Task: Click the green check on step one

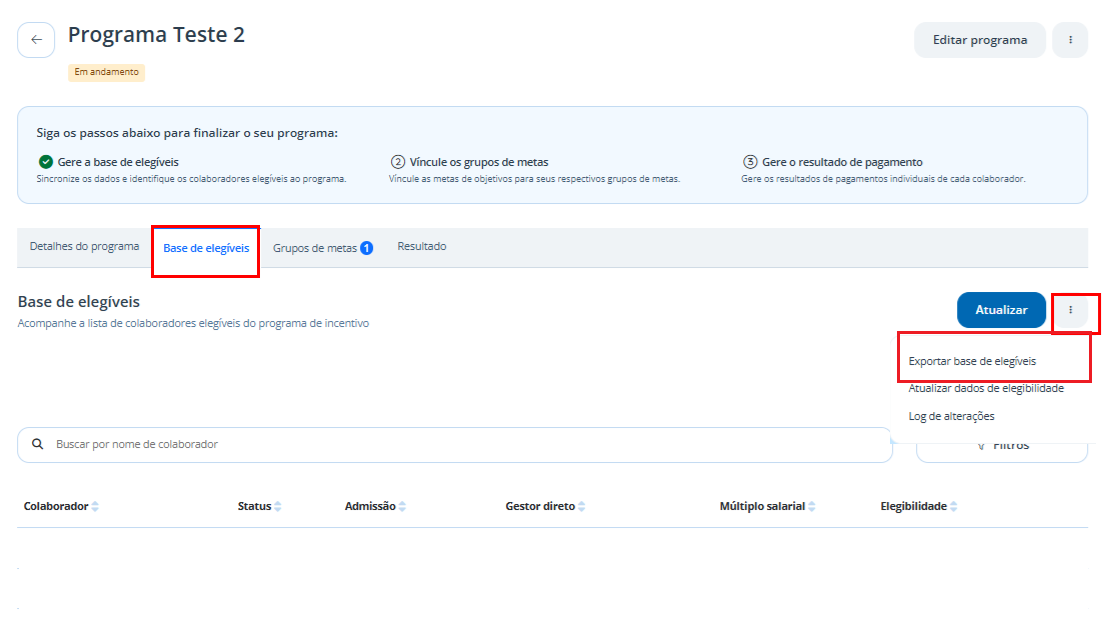Action: pos(46,162)
